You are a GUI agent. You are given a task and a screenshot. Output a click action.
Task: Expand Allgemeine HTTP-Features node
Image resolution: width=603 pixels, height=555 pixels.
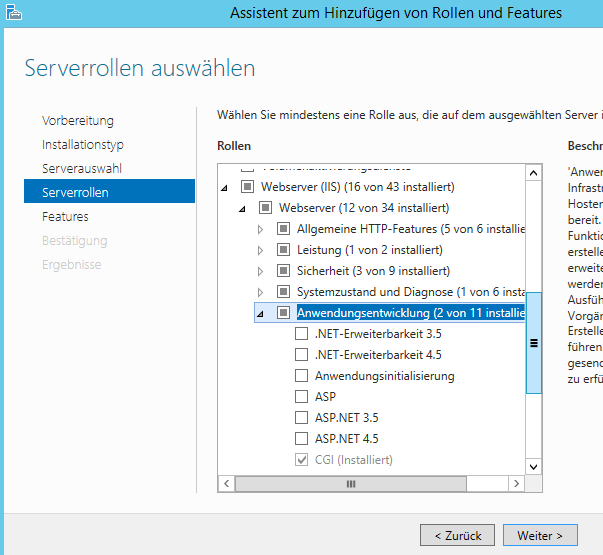(x=260, y=230)
